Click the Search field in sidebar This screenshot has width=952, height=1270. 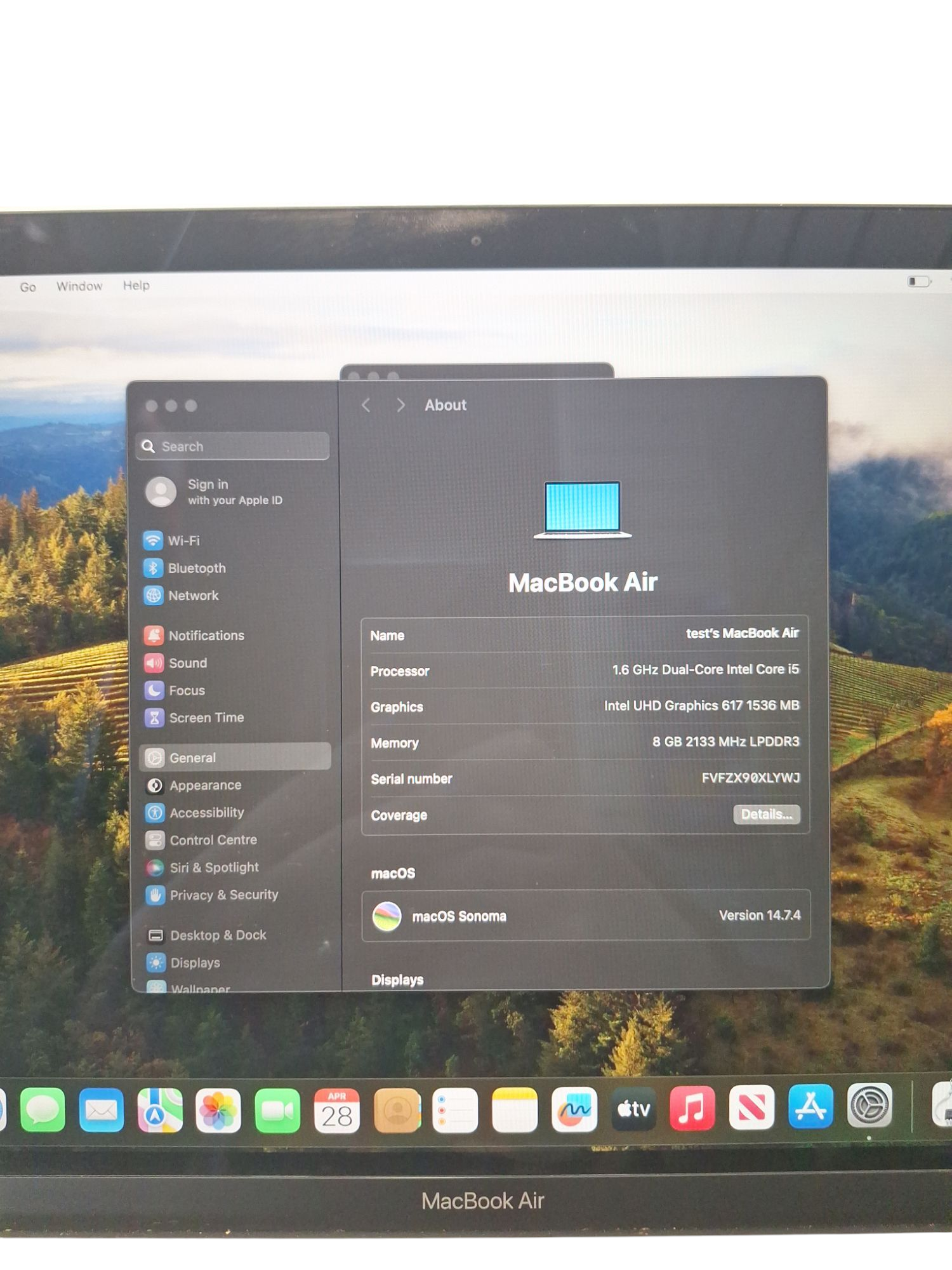(233, 446)
